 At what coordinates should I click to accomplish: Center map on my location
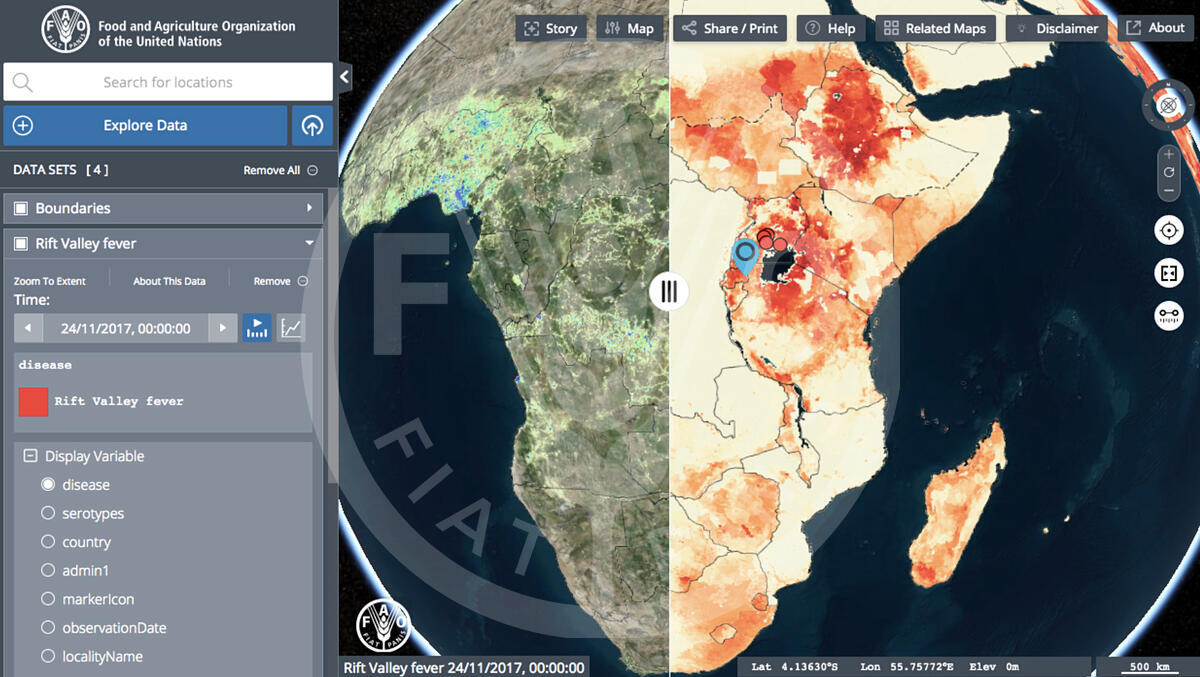point(1168,231)
